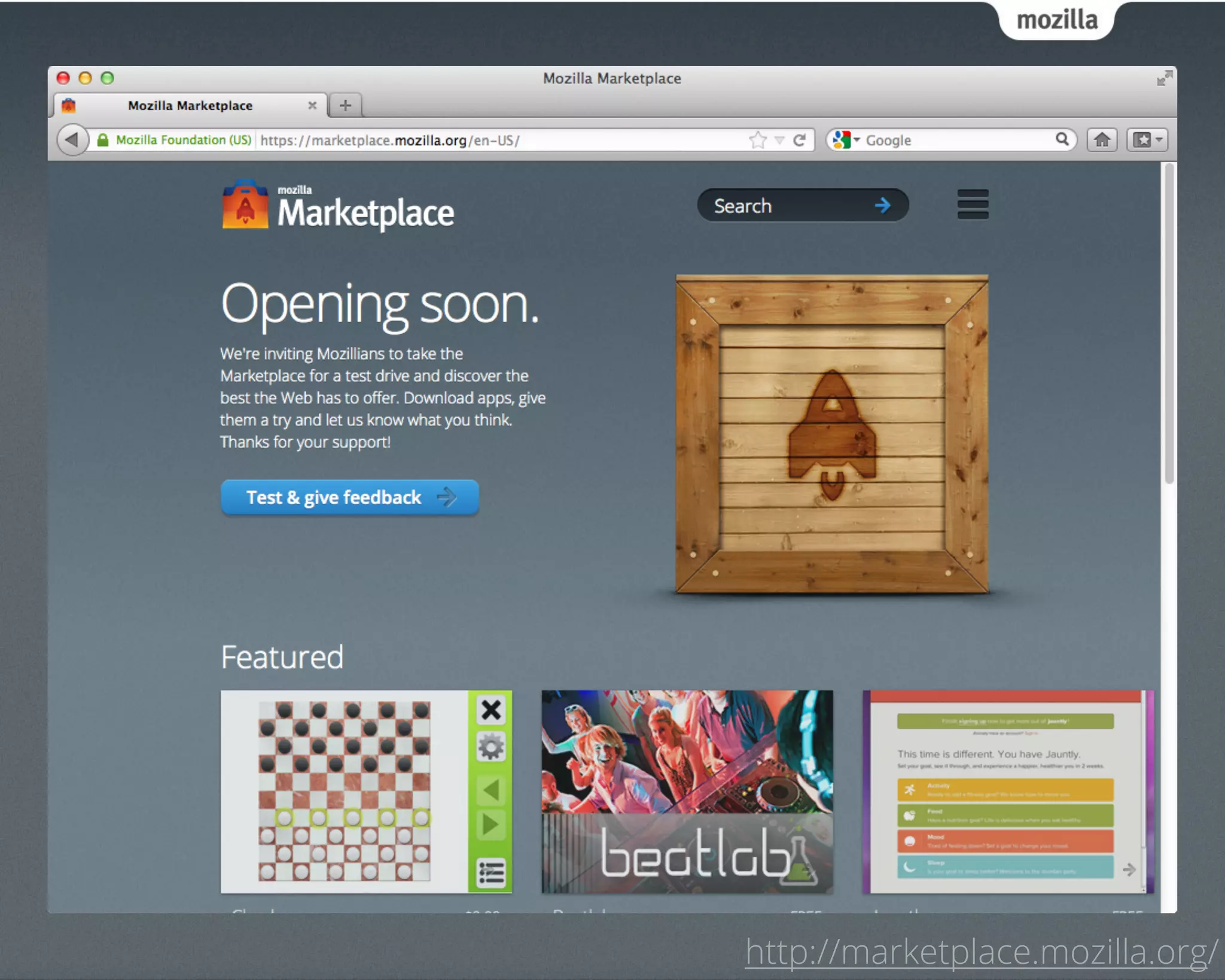Go to browser home page icon
Image resolution: width=1225 pixels, height=980 pixels.
click(1102, 140)
